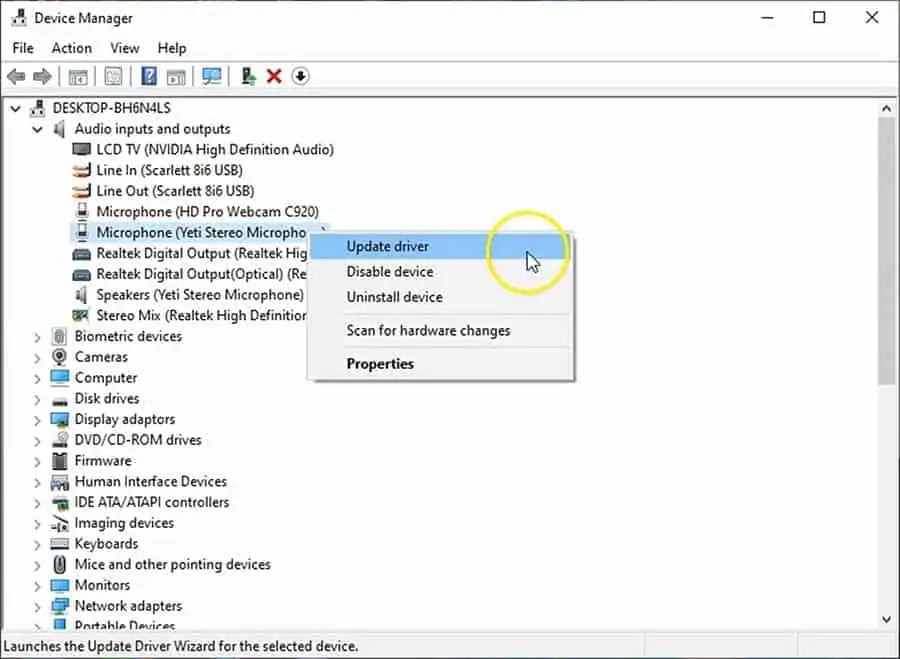
Task: Collapse the DESKTOP-BH6N4LS root node
Action: (x=14, y=107)
